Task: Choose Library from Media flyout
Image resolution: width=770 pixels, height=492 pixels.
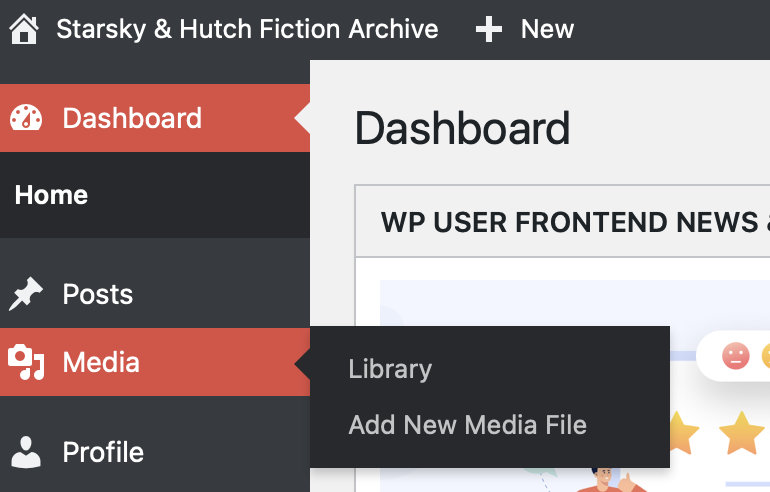Action: 390,369
